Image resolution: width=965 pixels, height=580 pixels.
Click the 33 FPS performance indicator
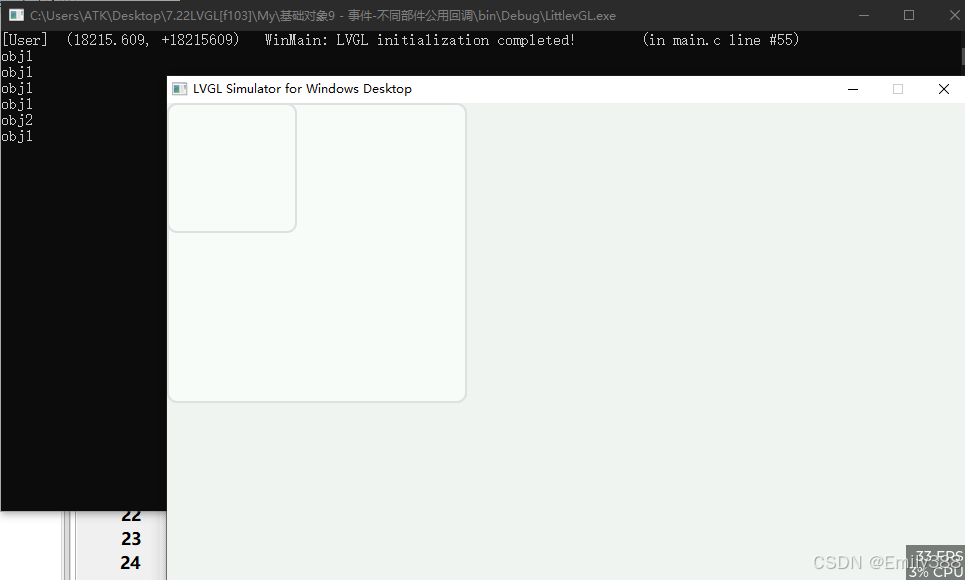(935, 555)
